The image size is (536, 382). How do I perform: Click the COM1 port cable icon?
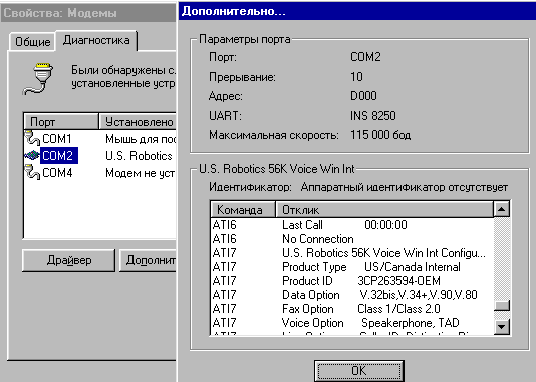pos(32,138)
